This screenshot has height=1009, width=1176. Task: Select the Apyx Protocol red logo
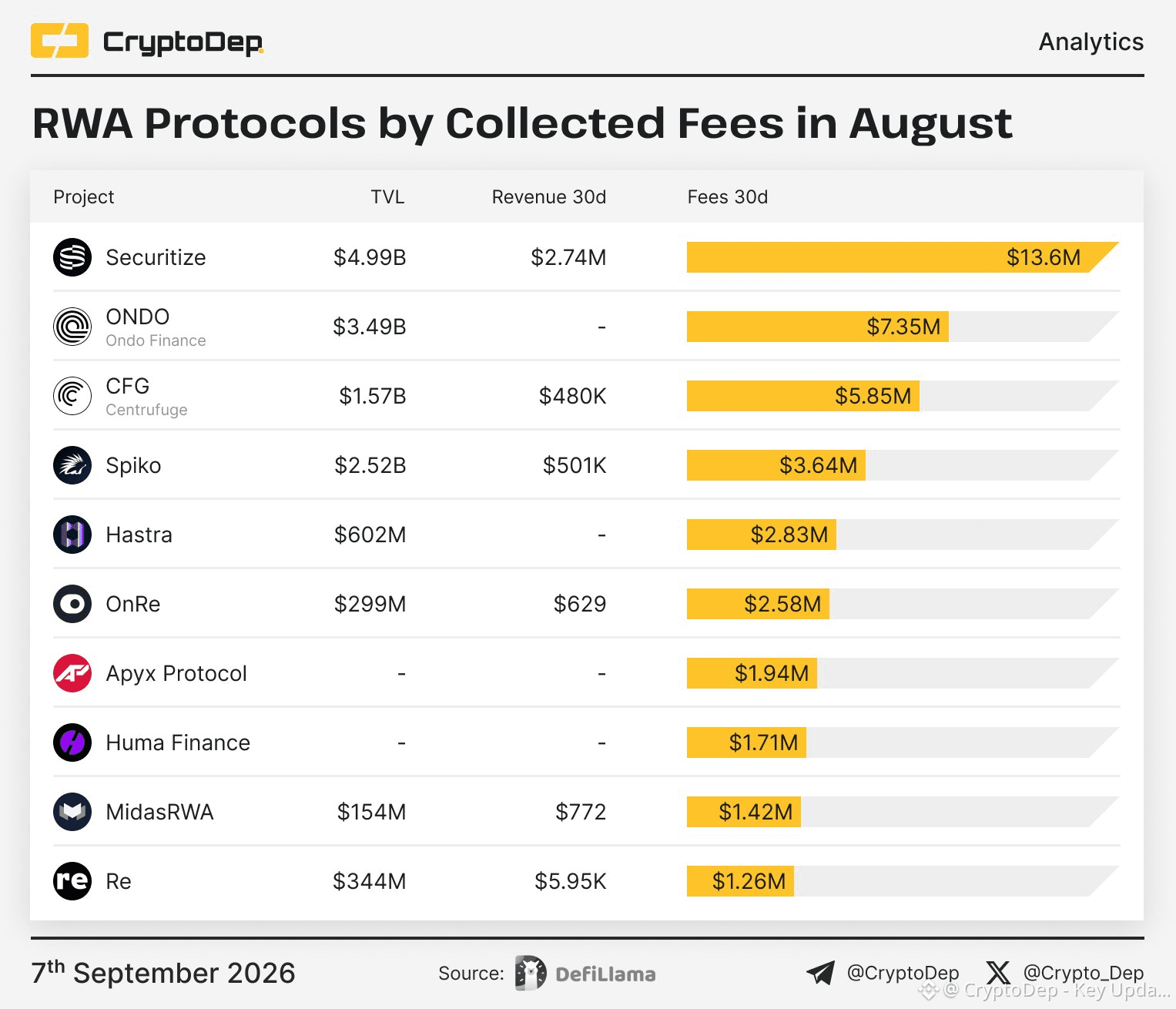click(72, 673)
